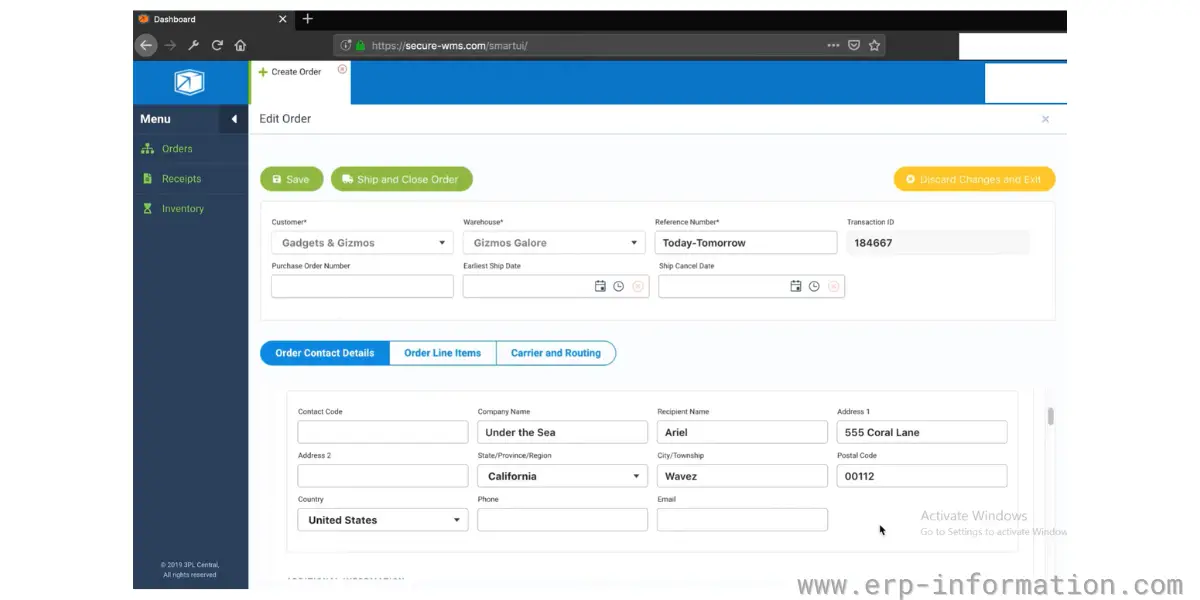Switch to Order Line Items tab
The height and width of the screenshot is (600, 1200).
tap(442, 353)
